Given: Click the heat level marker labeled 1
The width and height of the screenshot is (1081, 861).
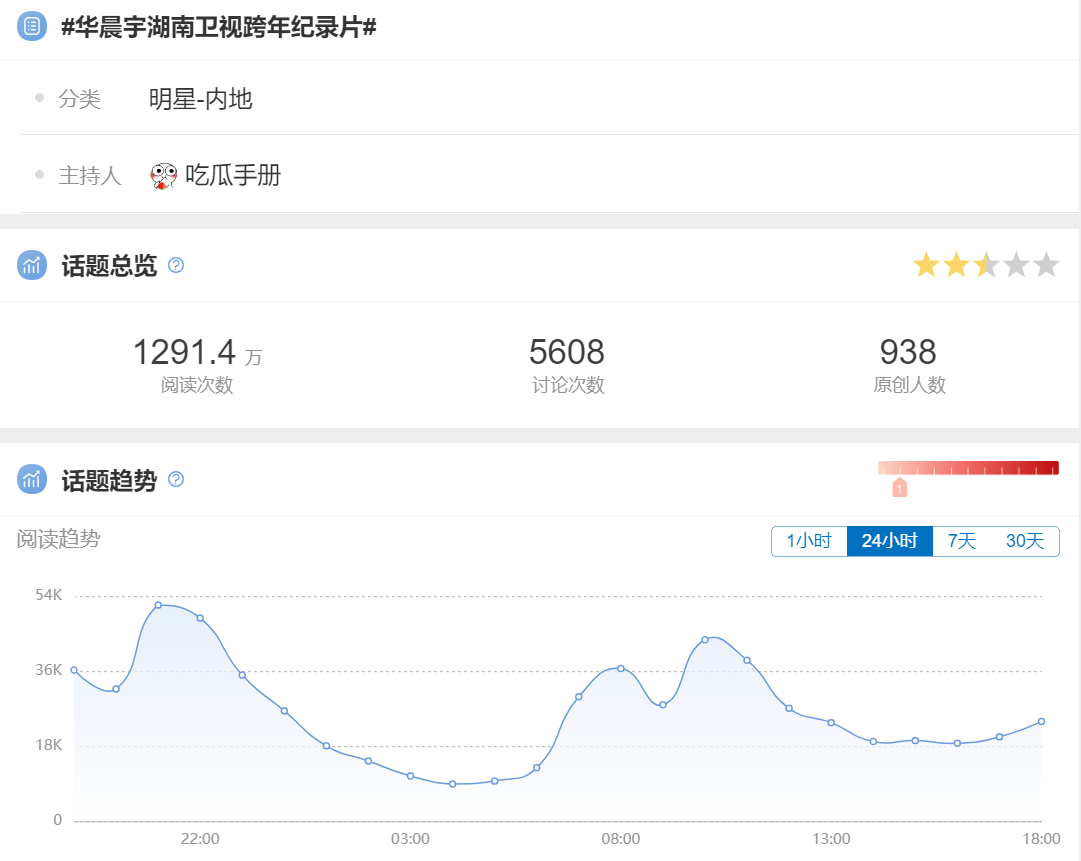Looking at the screenshot, I should 899,487.
